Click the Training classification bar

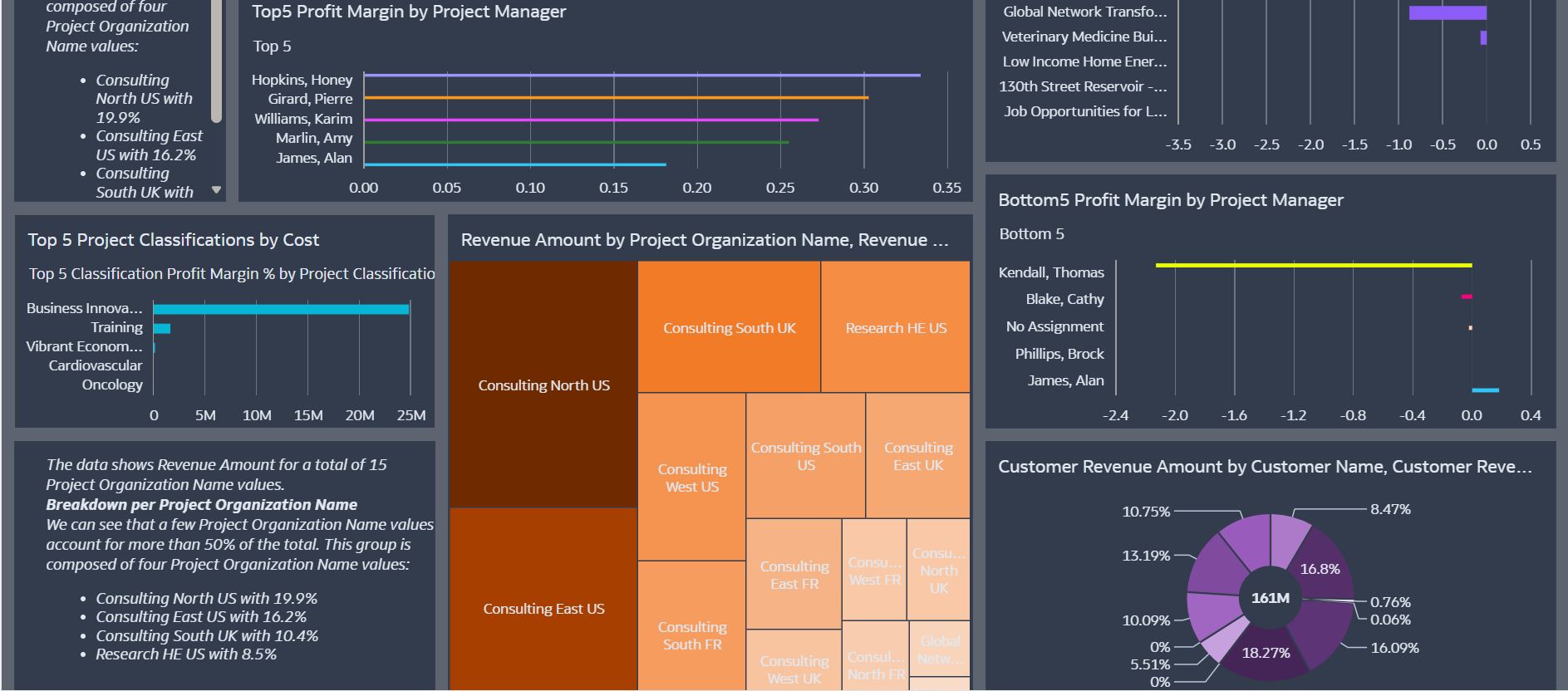pyautogui.click(x=162, y=328)
